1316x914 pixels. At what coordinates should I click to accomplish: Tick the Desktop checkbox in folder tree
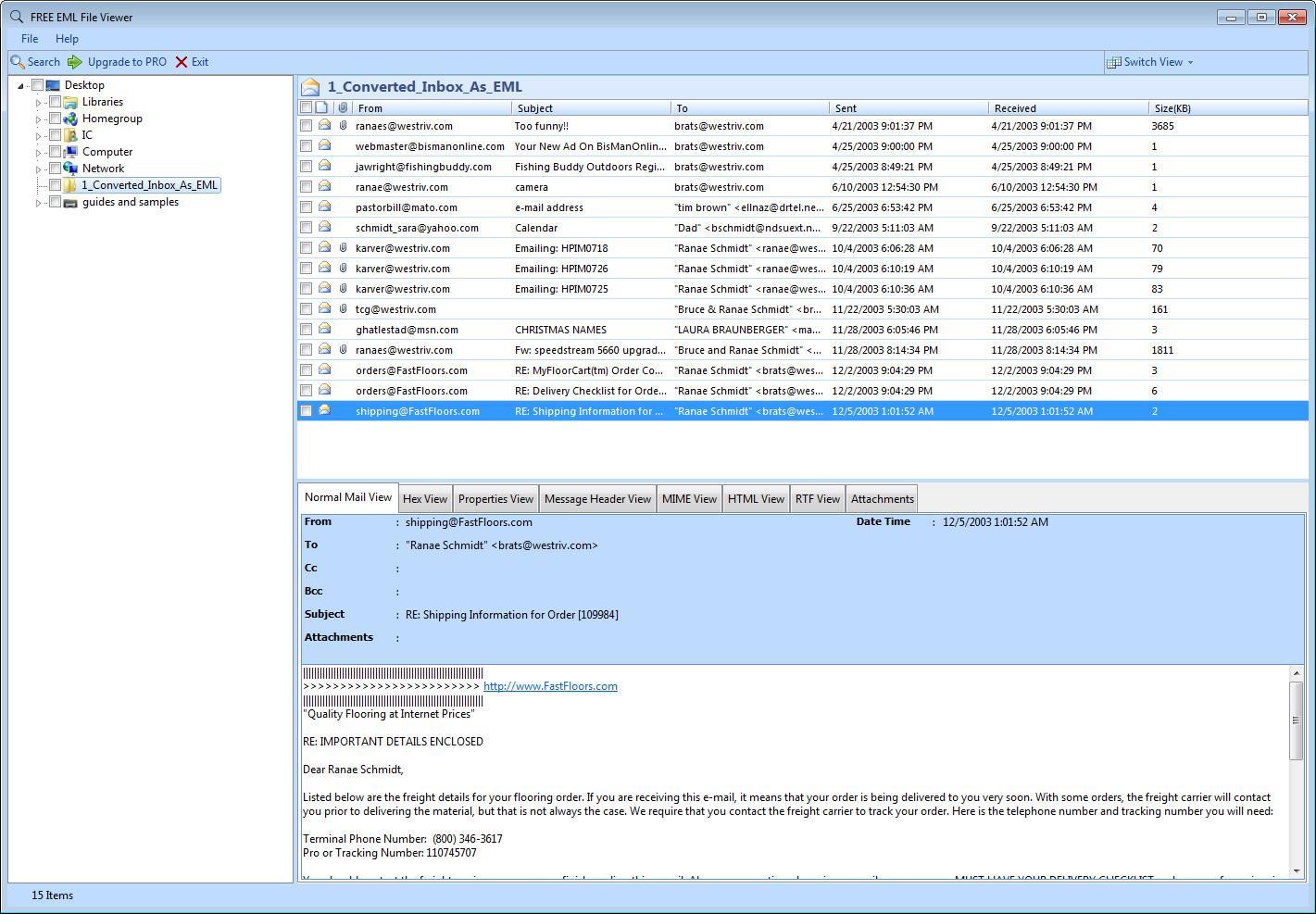click(38, 85)
